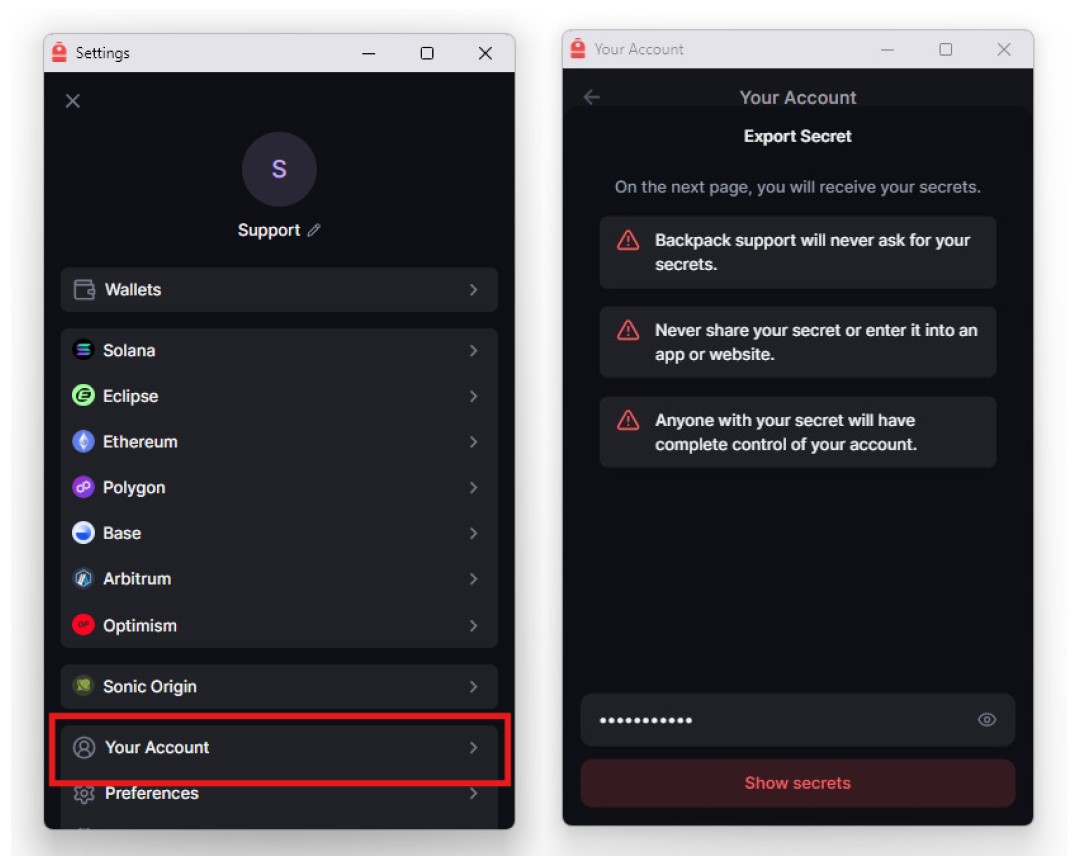Edit the Support account name with pencil
Screen dimensions: 1081x856
click(314, 229)
